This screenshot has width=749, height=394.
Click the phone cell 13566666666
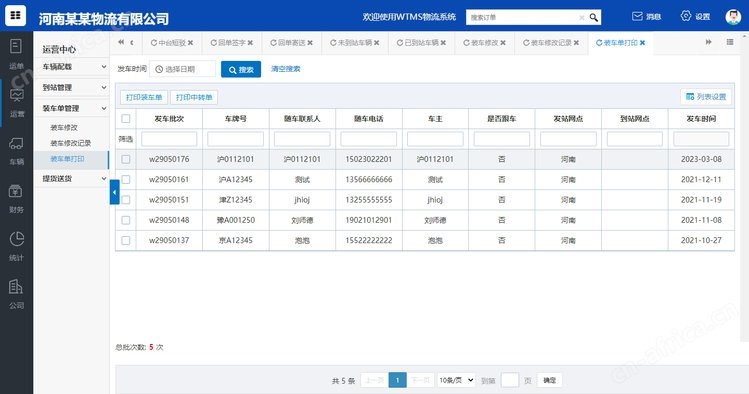click(369, 180)
